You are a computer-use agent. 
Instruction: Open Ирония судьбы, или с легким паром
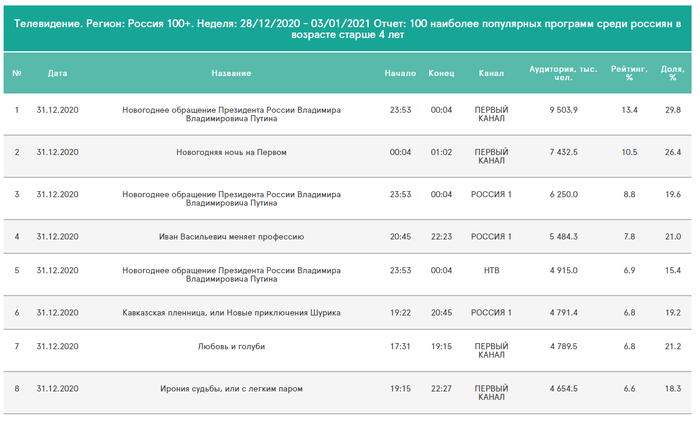point(231,388)
